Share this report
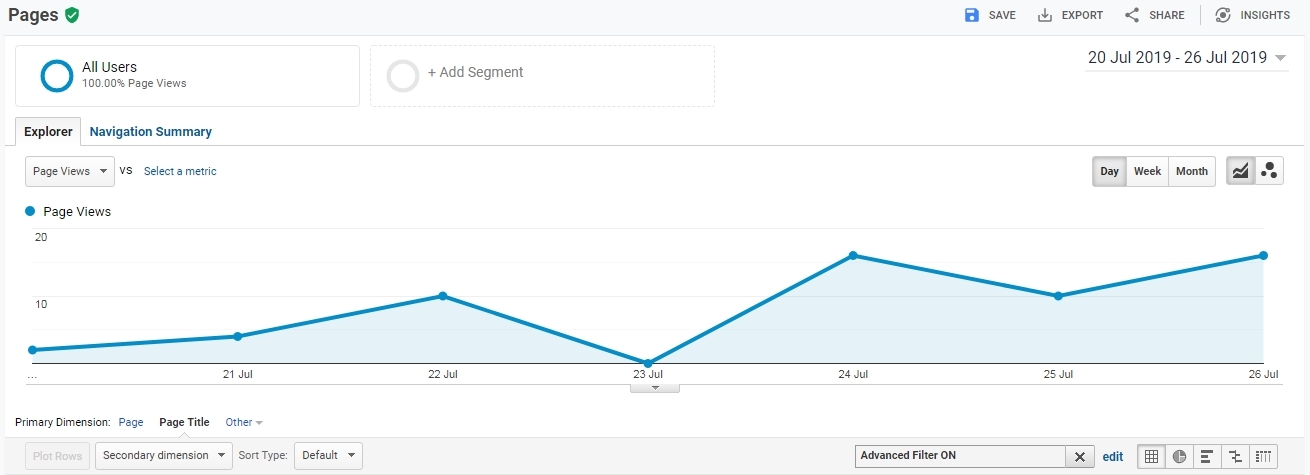The width and height of the screenshot is (1310, 475). [1154, 15]
